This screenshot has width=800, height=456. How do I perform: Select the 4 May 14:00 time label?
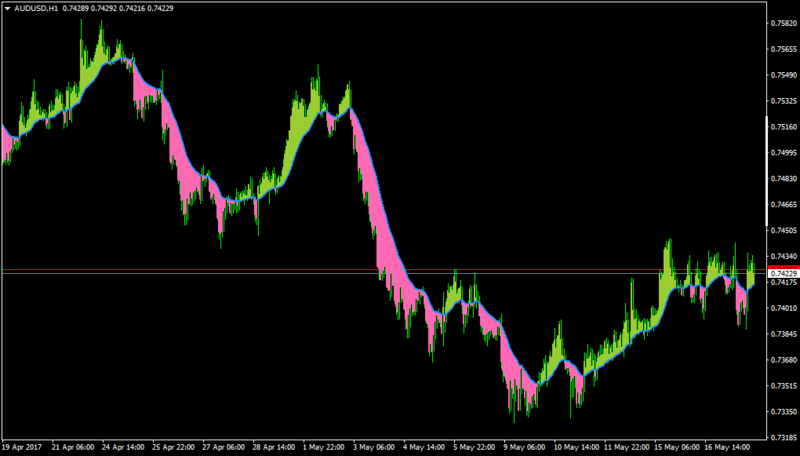424,447
